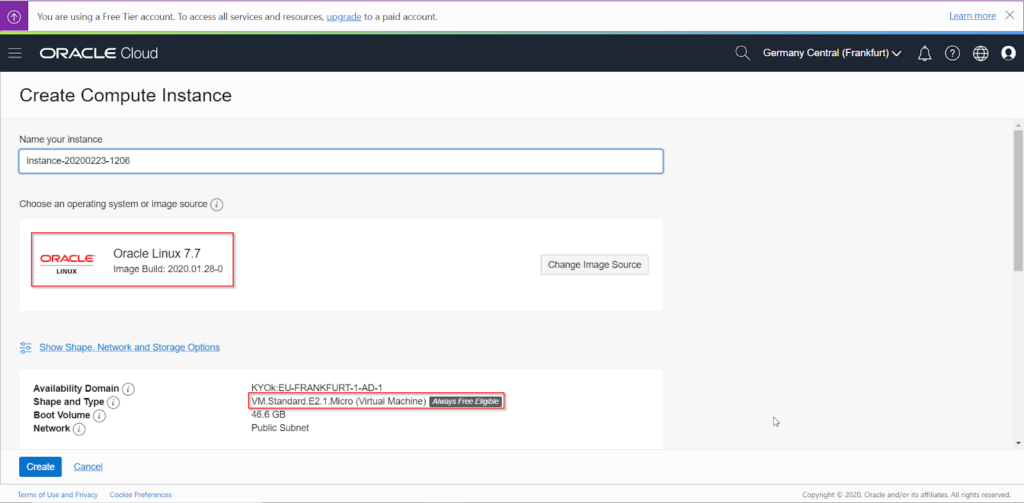1024x503 pixels.
Task: Expand Show Shape, Network and Storage Options
Action: [x=129, y=347]
